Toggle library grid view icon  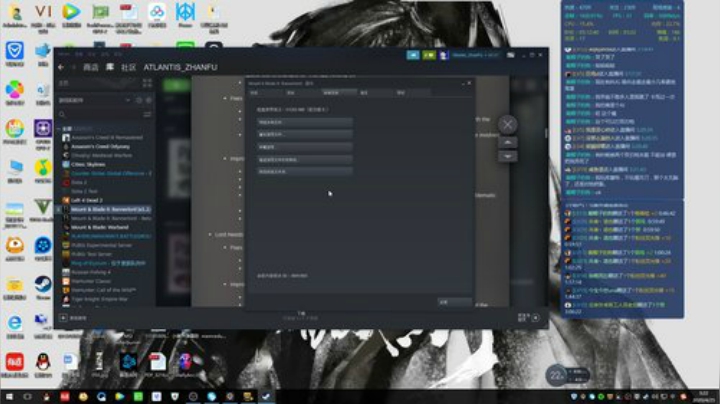click(147, 83)
